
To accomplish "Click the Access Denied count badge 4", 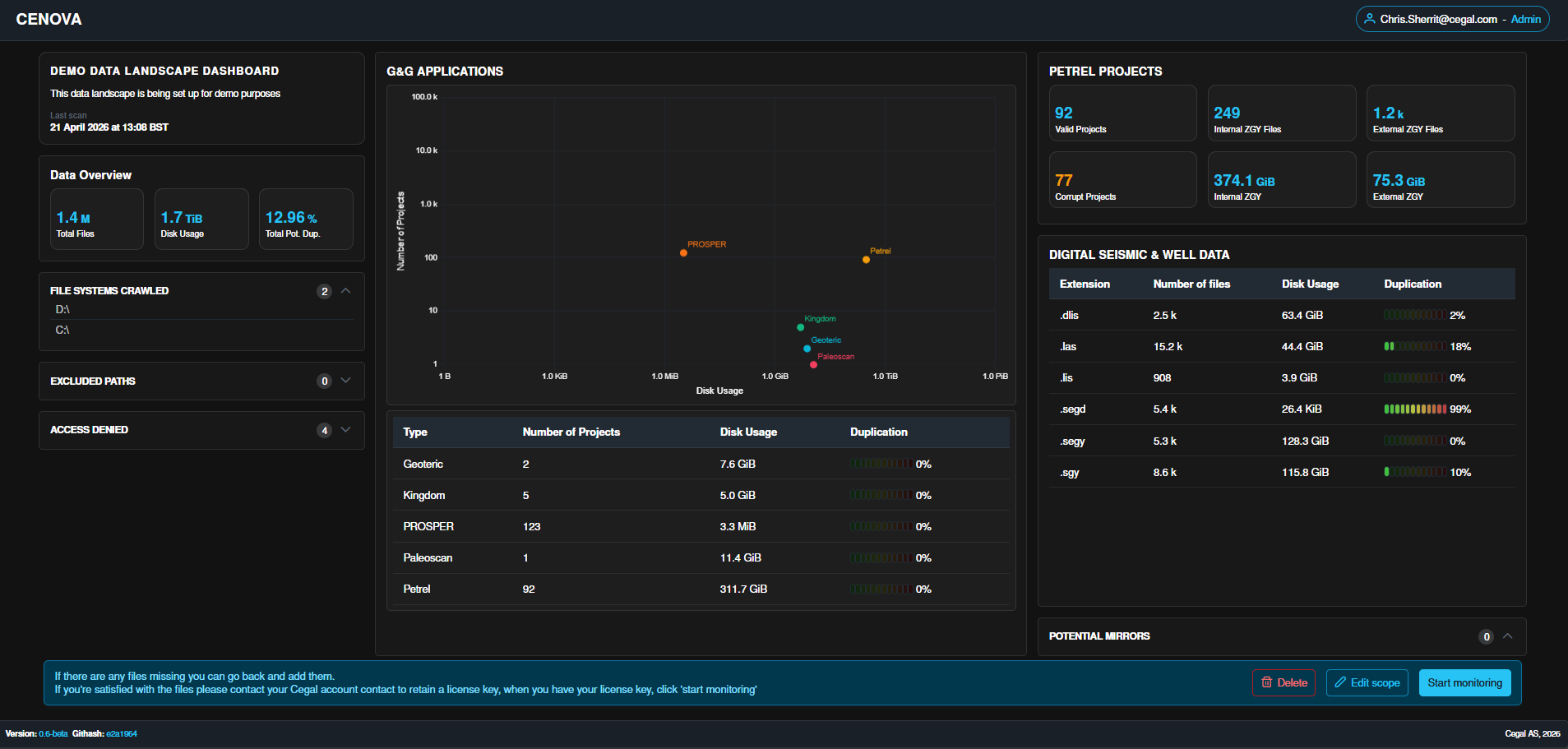I will [x=325, y=430].
